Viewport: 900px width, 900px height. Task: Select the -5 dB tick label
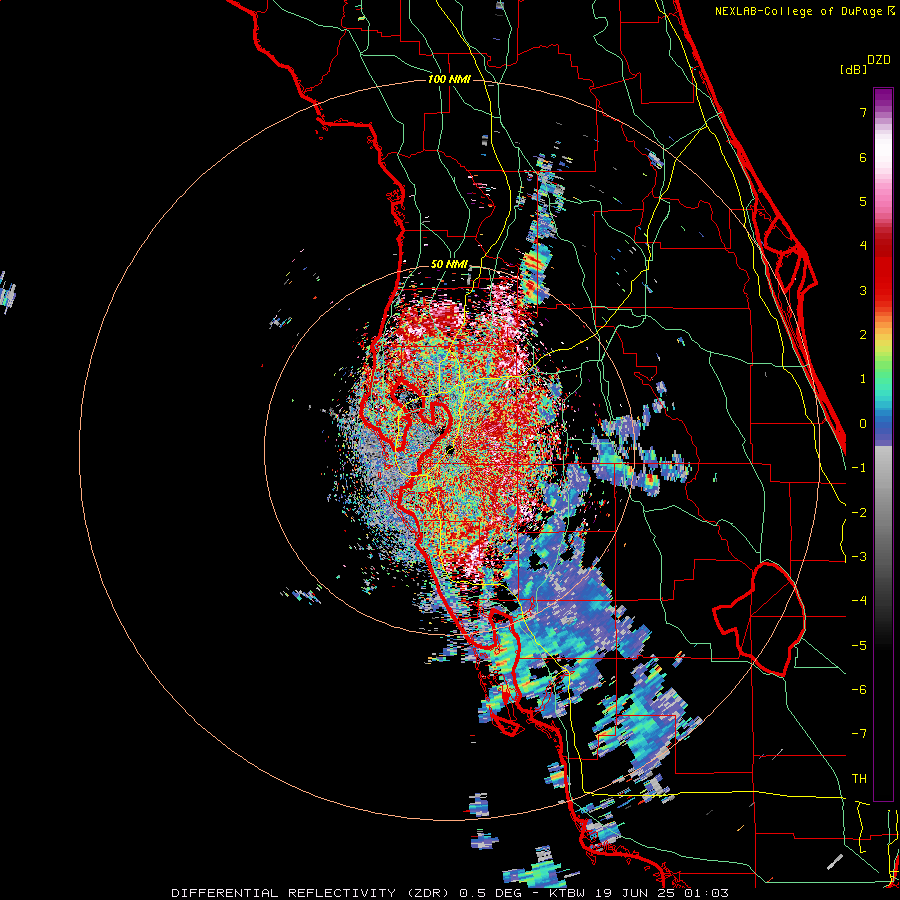click(x=859, y=646)
